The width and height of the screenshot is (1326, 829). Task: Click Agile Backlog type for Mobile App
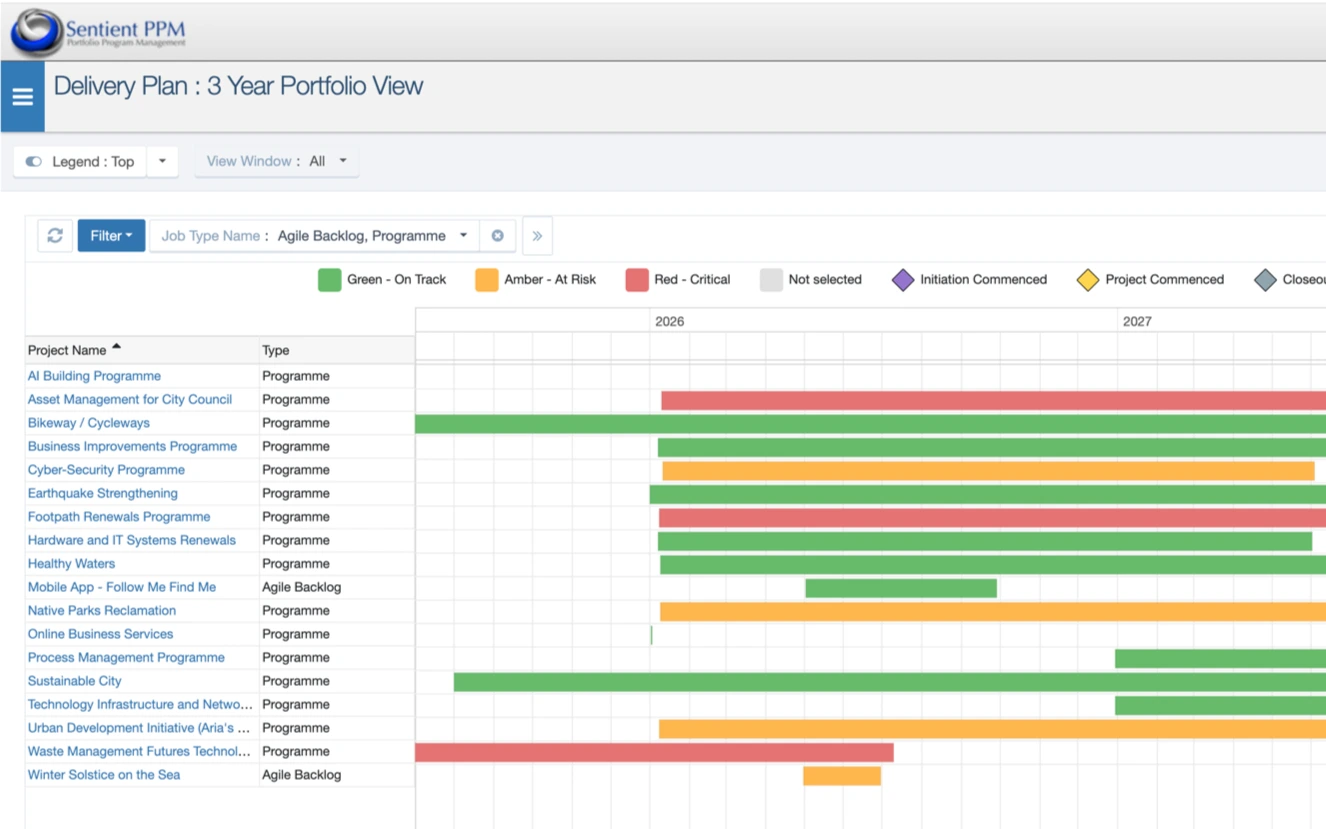tap(302, 587)
